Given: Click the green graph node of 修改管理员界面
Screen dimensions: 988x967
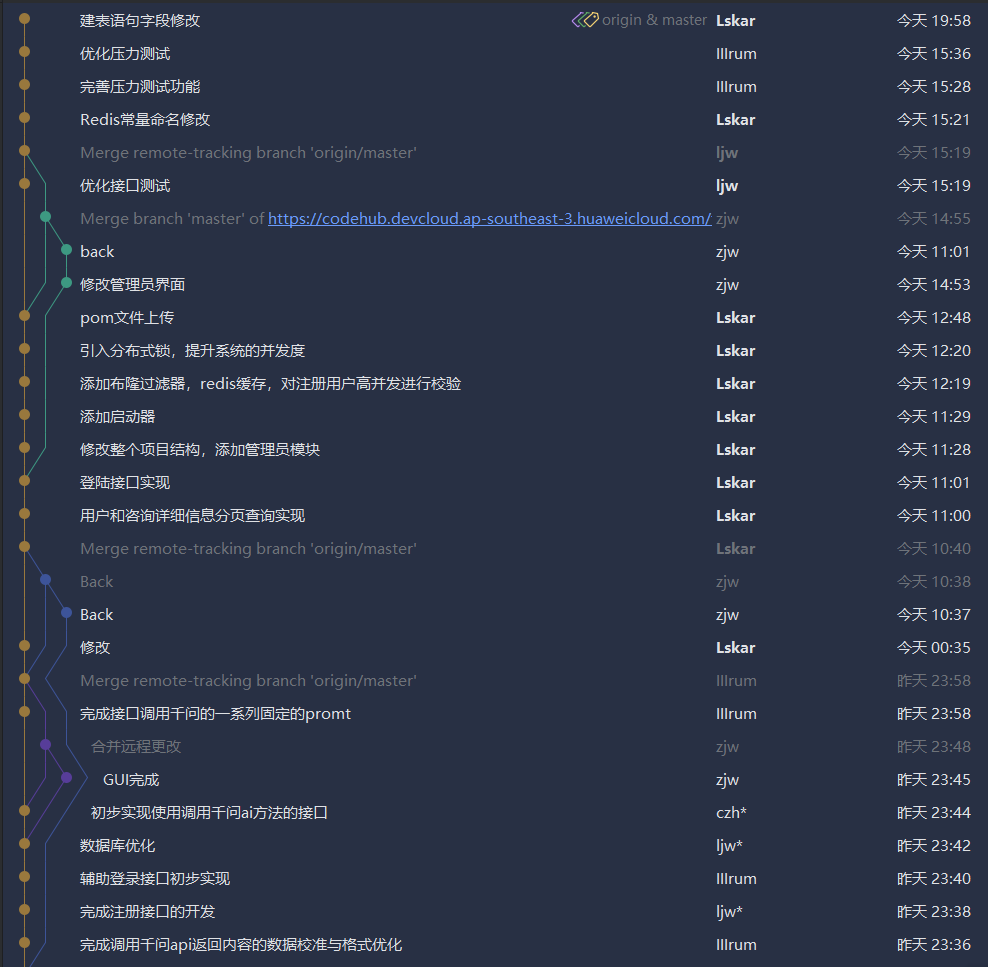Looking at the screenshot, I should (x=66, y=283).
